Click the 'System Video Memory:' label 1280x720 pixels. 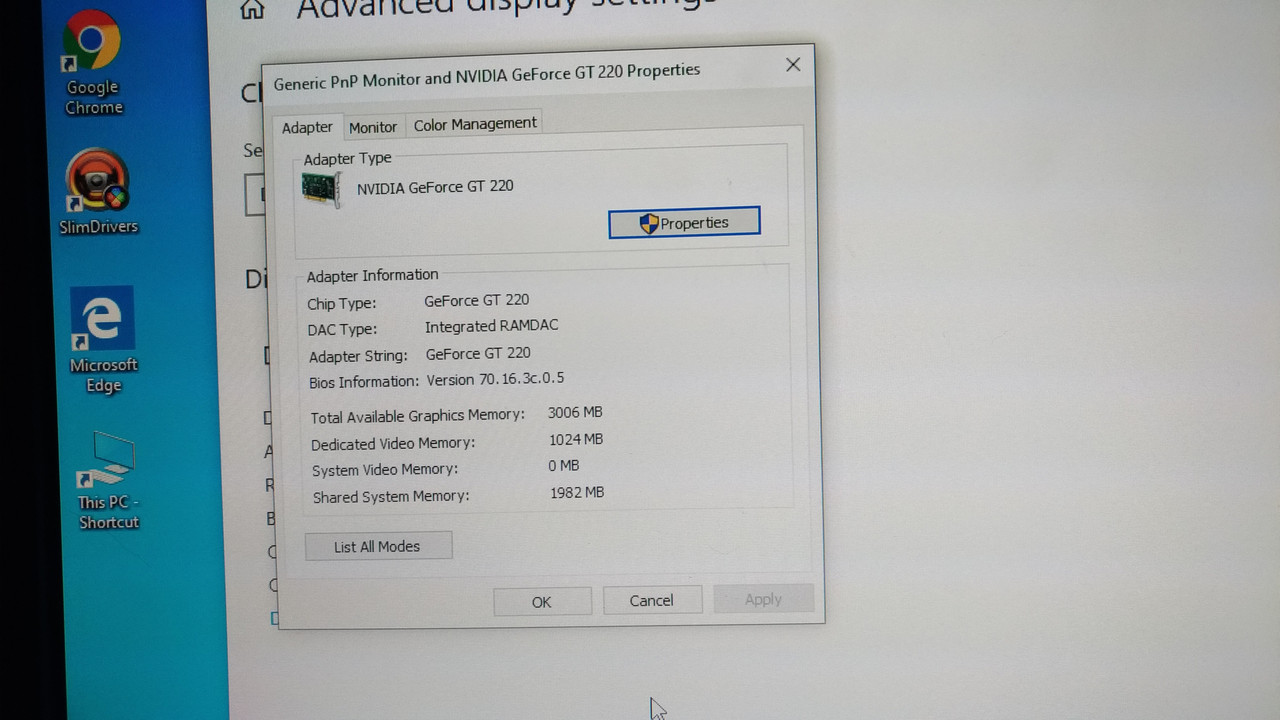(x=385, y=470)
